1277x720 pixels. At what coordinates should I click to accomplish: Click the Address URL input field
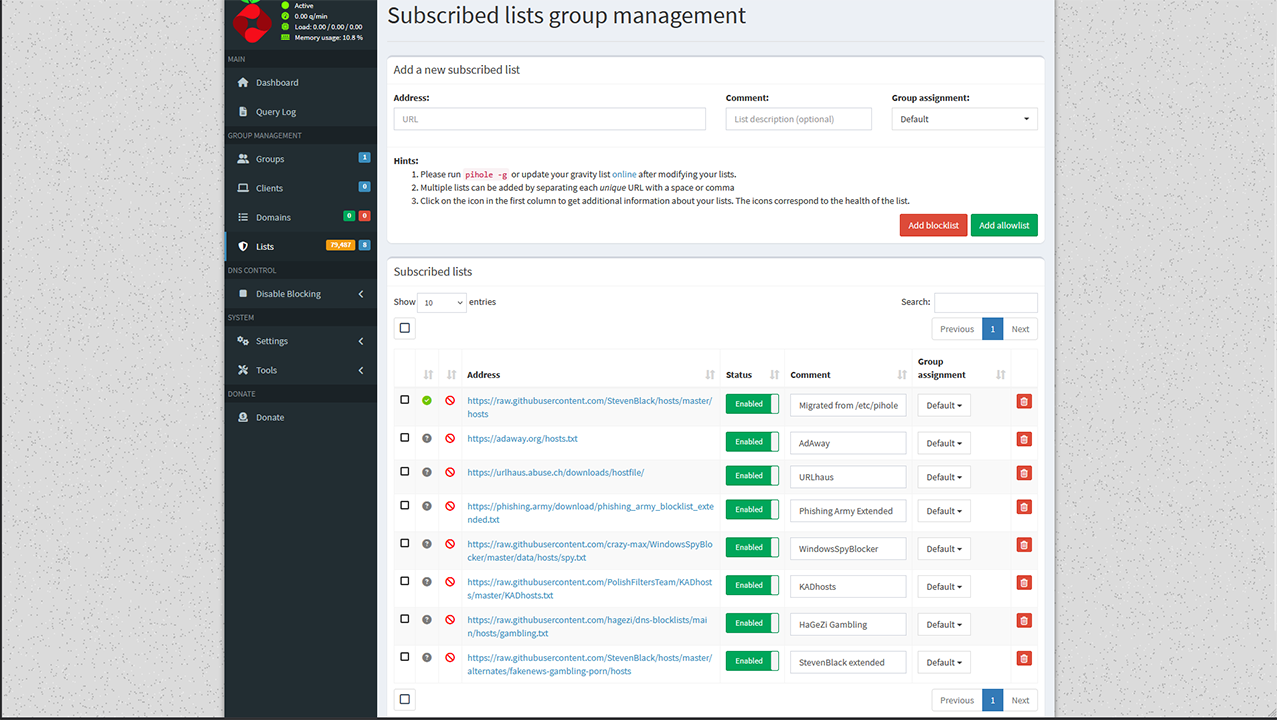click(549, 119)
